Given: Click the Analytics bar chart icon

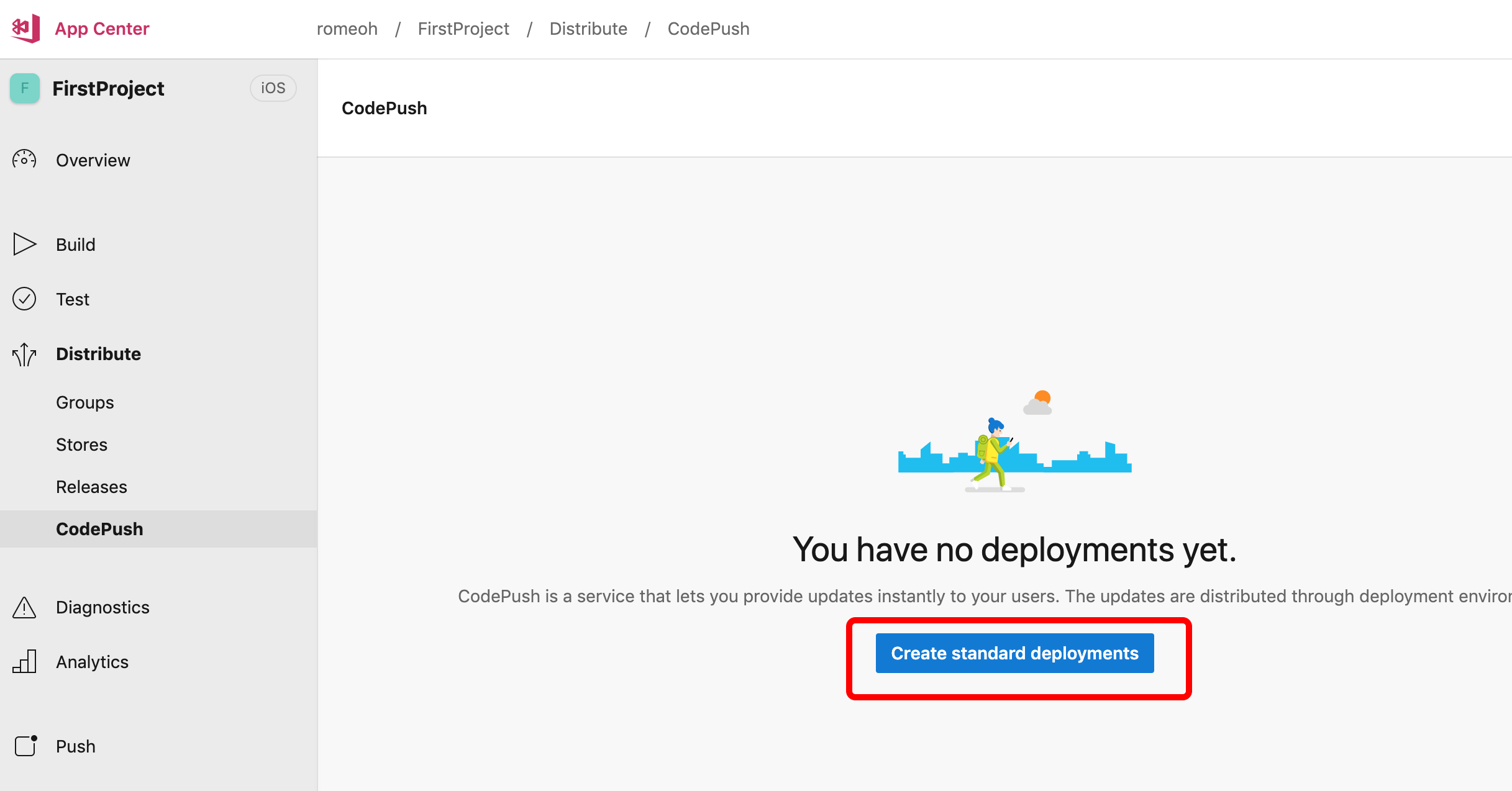Looking at the screenshot, I should pos(24,662).
